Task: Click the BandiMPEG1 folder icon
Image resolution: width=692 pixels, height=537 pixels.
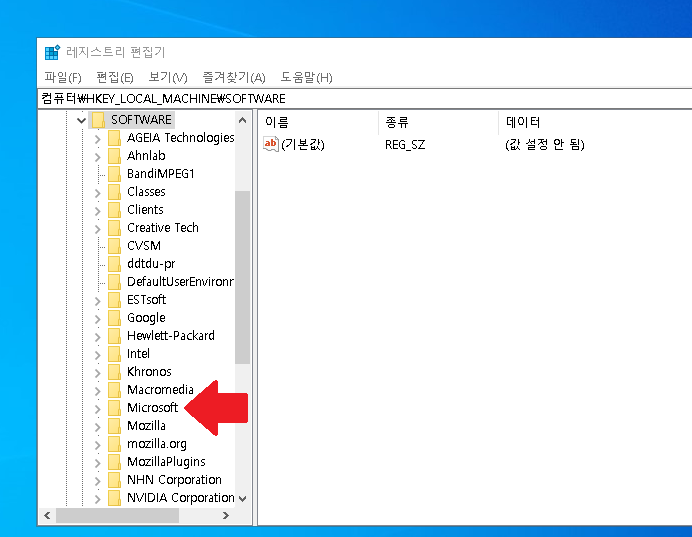Action: [114, 174]
